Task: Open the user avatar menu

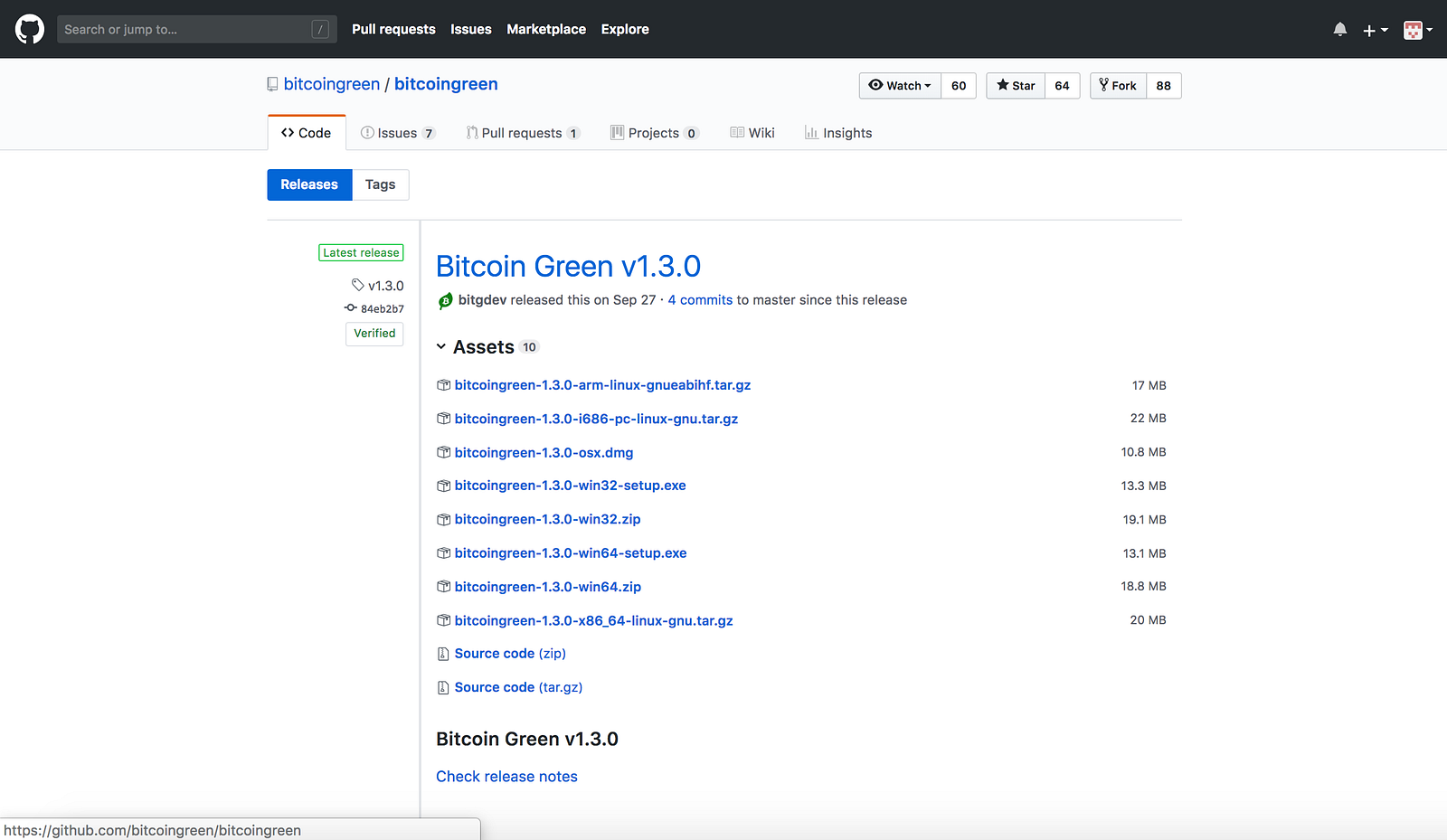Action: [x=1417, y=30]
